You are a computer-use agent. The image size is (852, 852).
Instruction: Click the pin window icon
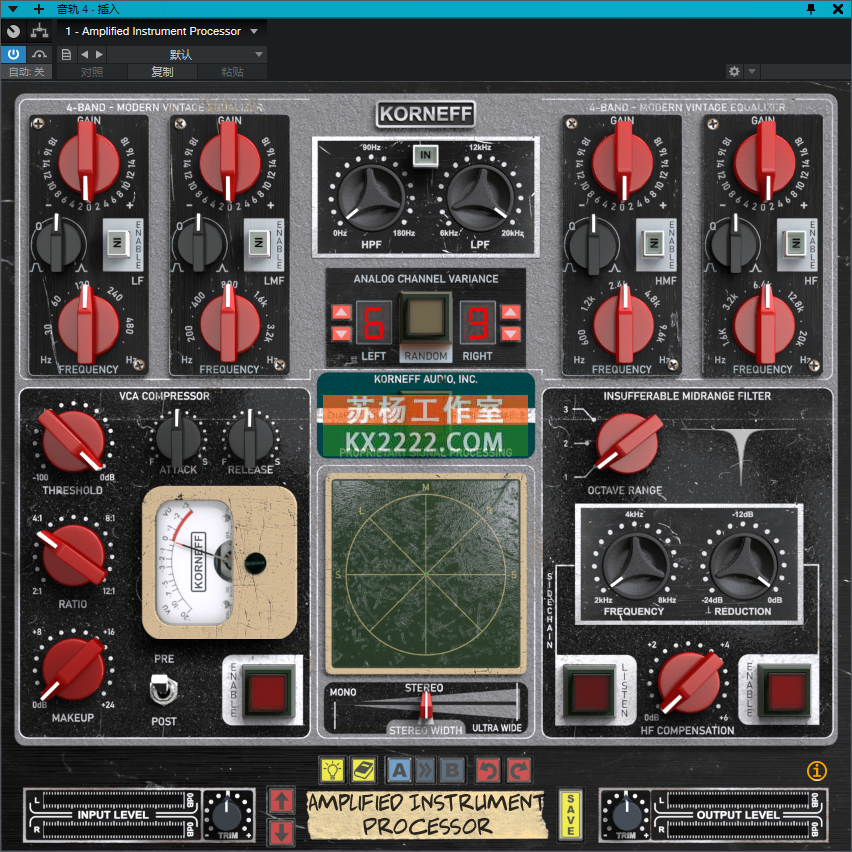(x=811, y=9)
